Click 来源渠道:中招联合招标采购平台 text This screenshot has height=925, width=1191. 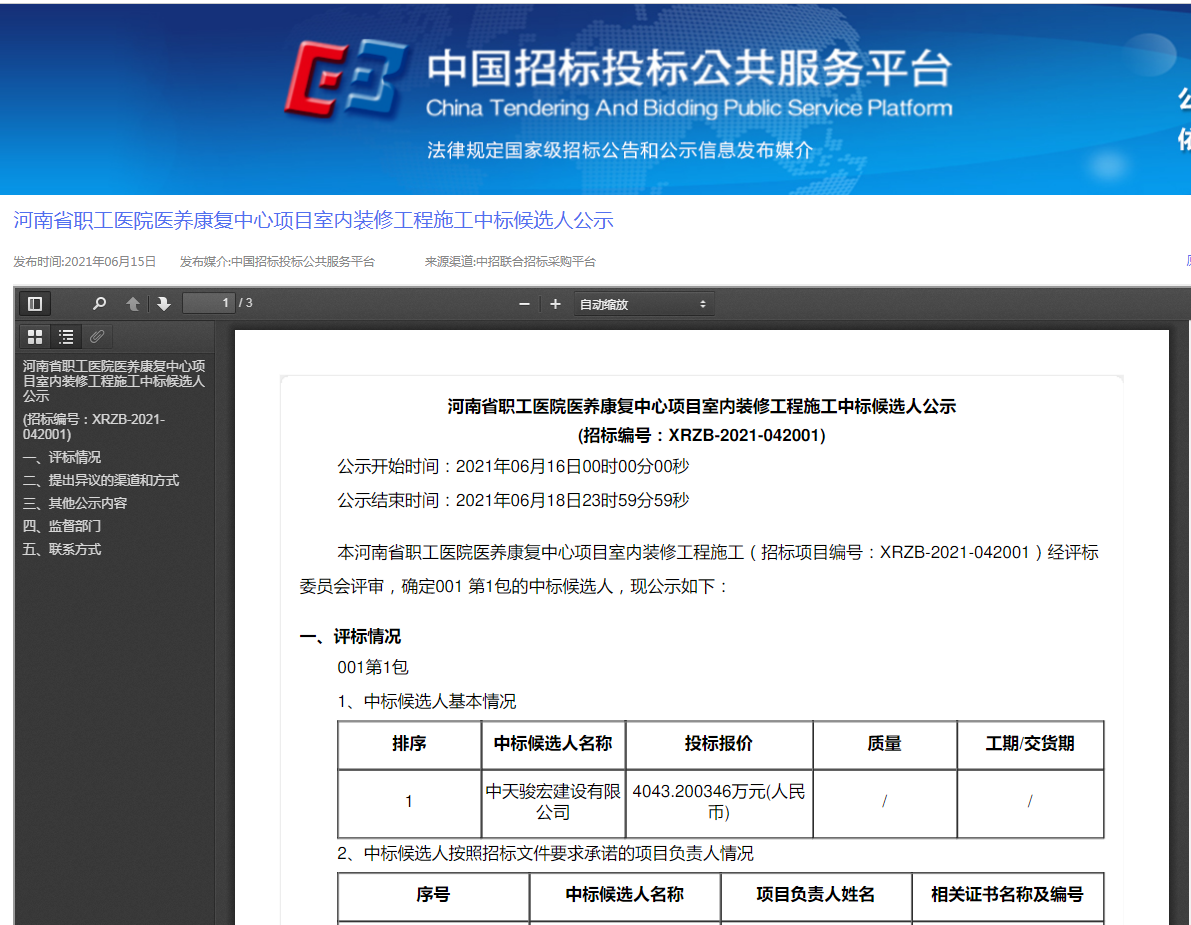pos(510,261)
